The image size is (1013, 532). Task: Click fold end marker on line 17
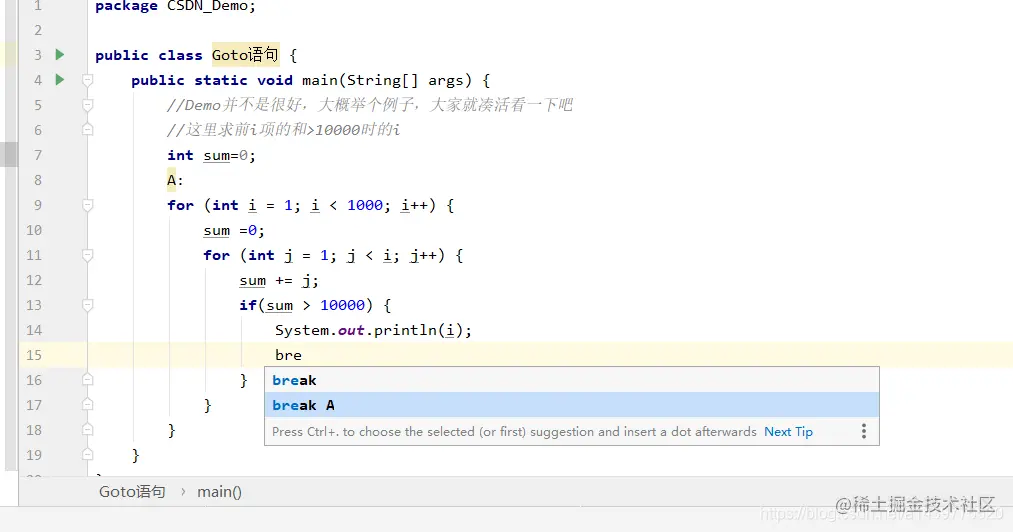tap(87, 405)
